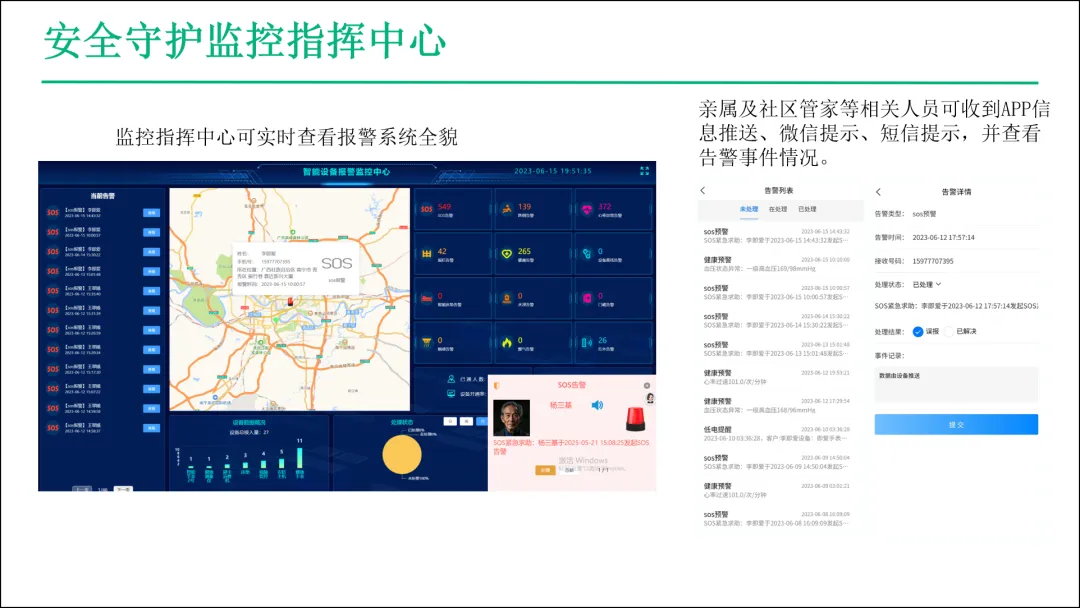The height and width of the screenshot is (608, 1080).
Task: Click the SOS info popup on map
Action: tap(295, 269)
